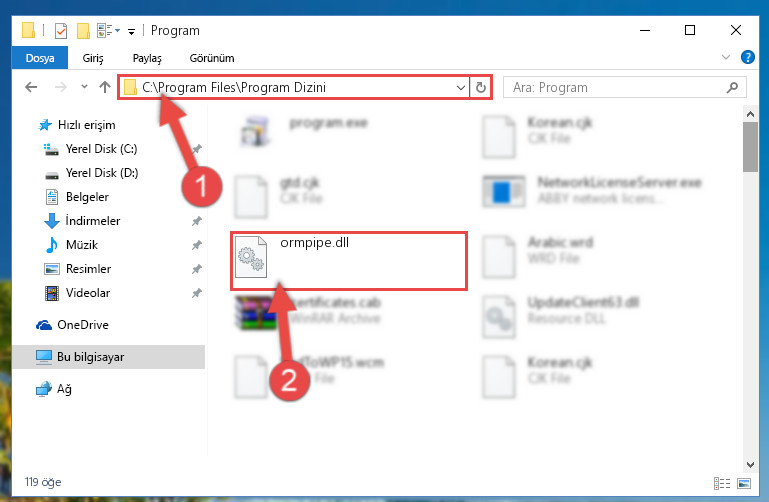Screen dimensions: 769x502
Task: Expand the address bar history dropdown
Action: (x=461, y=88)
